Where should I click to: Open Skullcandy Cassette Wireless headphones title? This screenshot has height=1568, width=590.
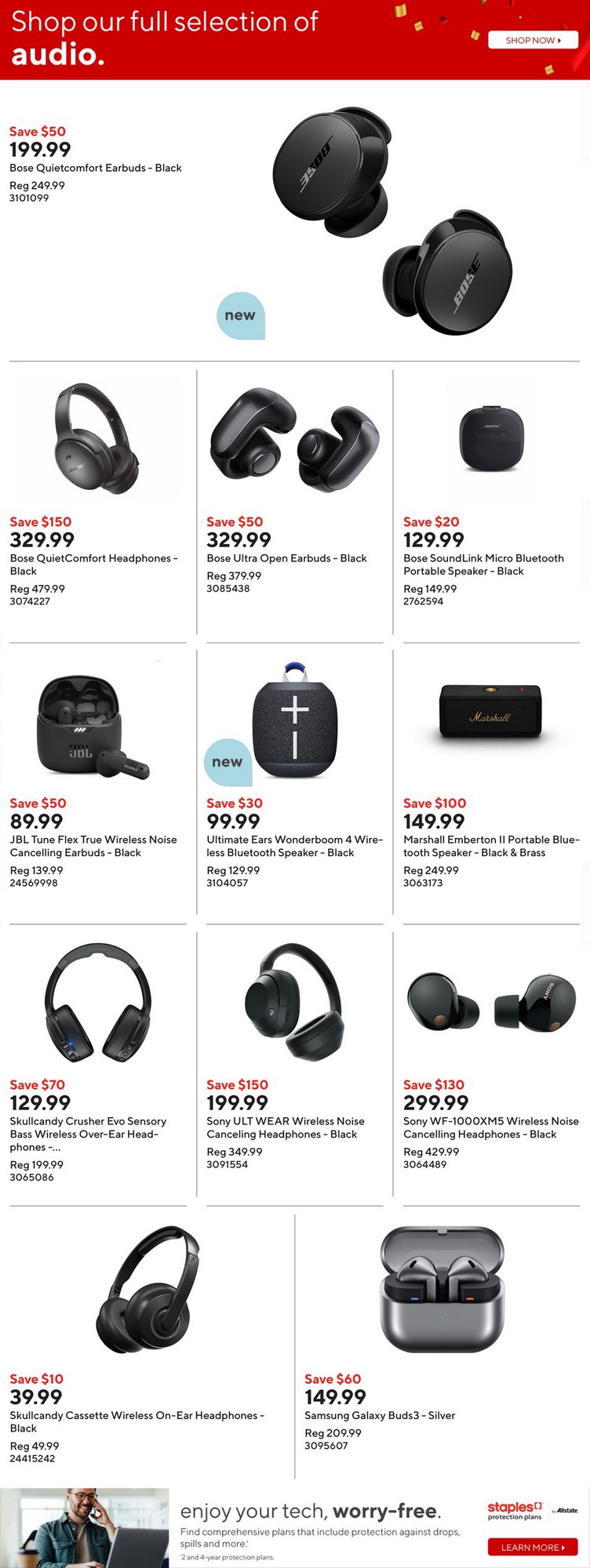tap(137, 1421)
